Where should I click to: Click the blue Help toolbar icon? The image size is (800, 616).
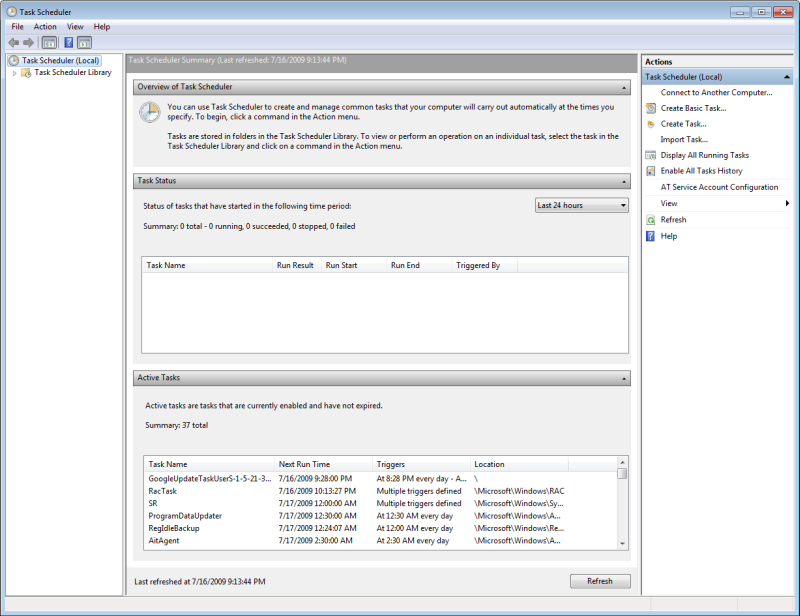coord(68,43)
